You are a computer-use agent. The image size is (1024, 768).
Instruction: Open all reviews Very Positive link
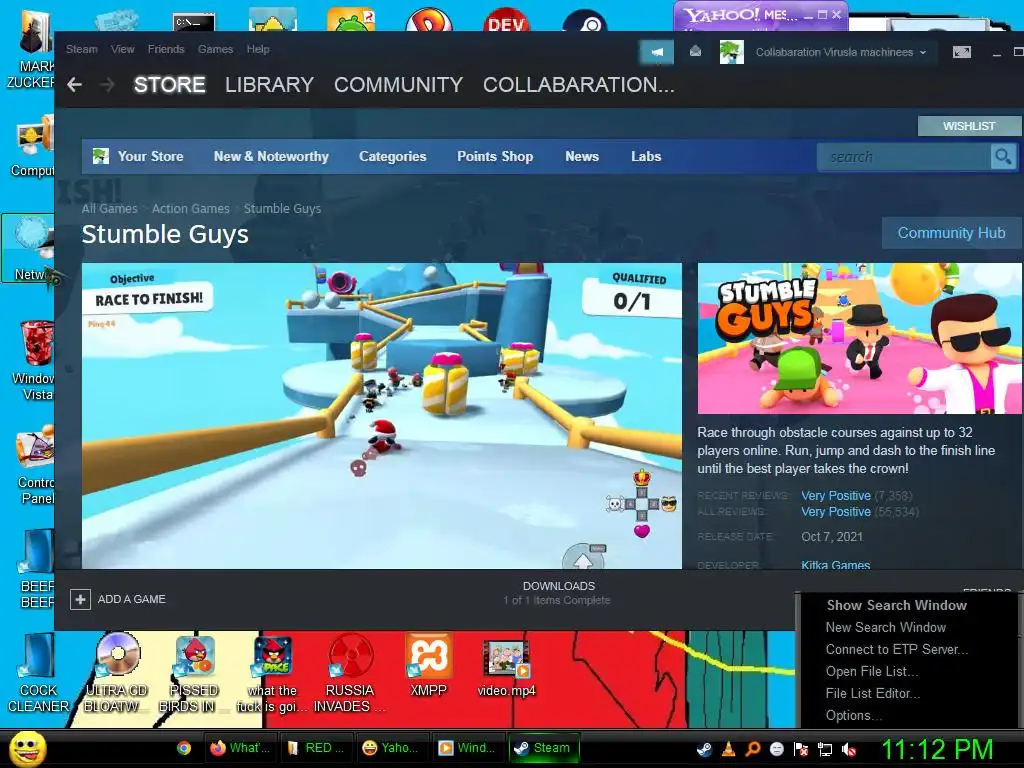pos(836,512)
